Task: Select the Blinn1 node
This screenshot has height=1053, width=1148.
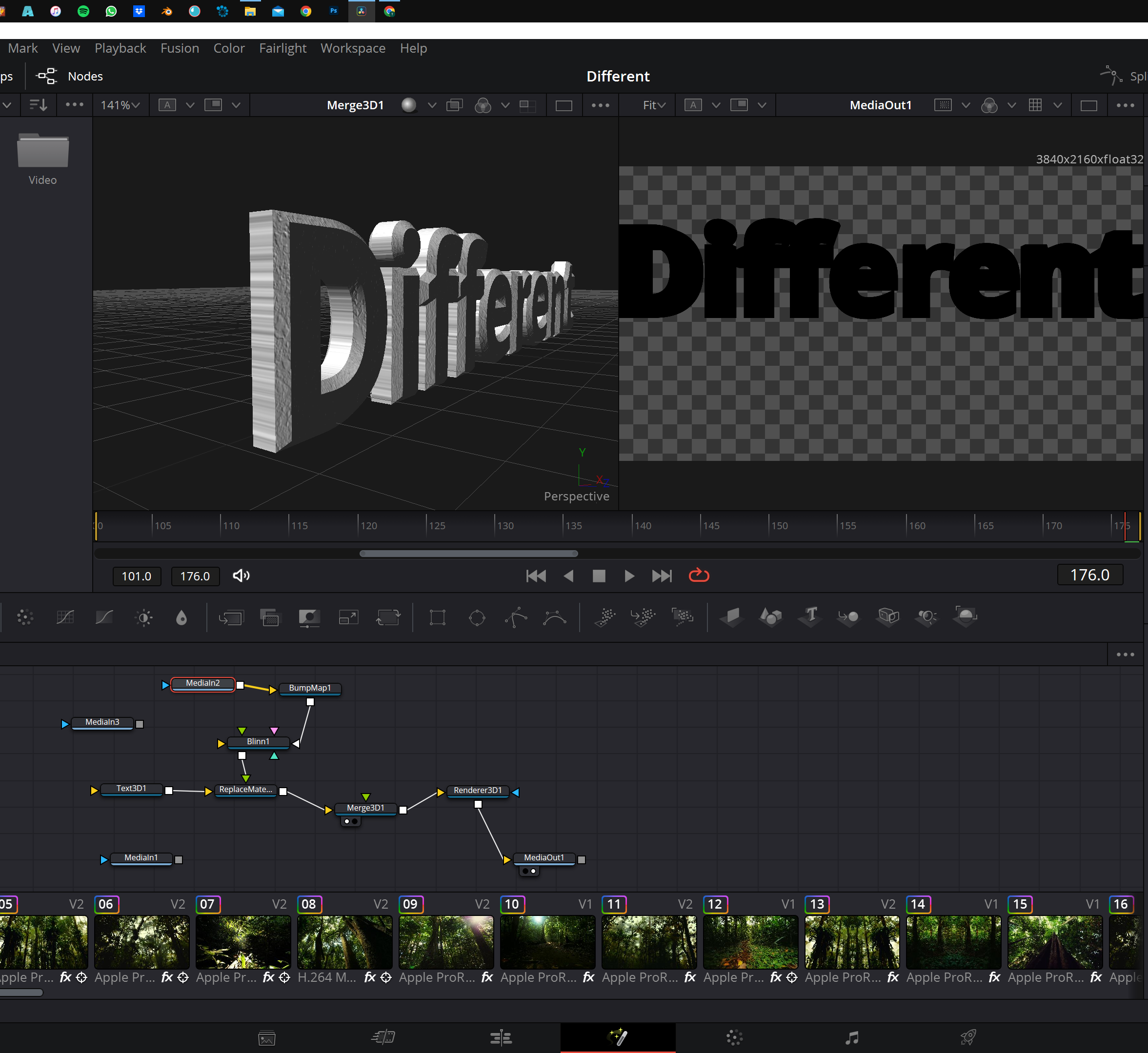Action: pos(258,742)
